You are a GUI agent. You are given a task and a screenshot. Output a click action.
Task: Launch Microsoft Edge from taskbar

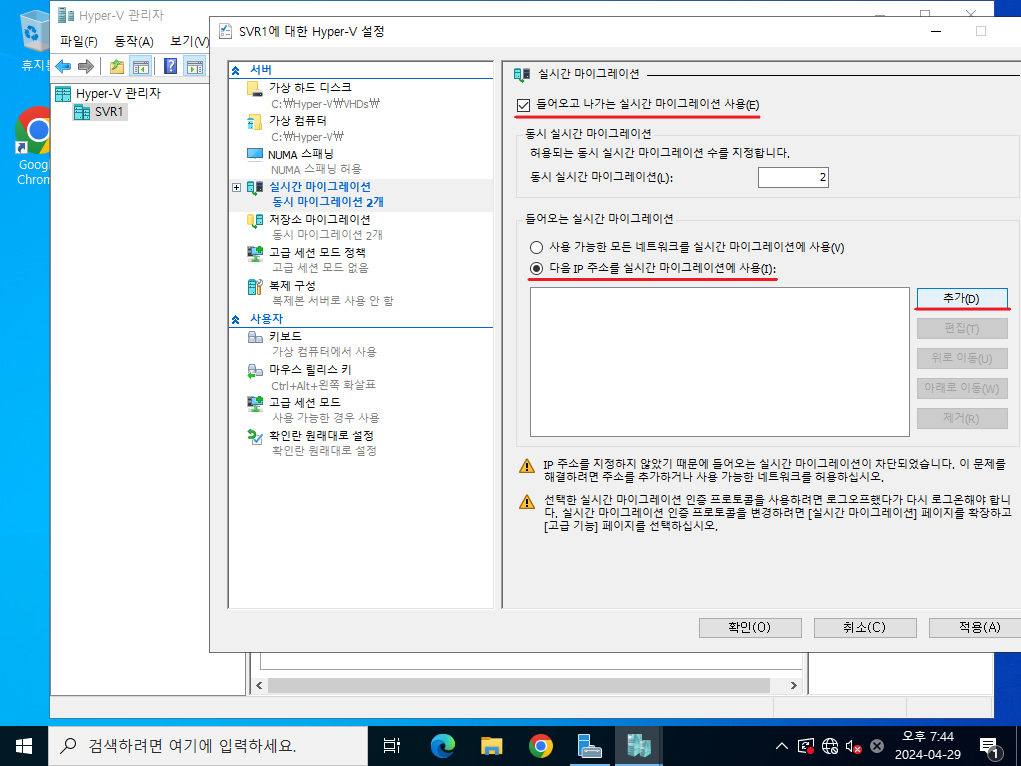(442, 746)
